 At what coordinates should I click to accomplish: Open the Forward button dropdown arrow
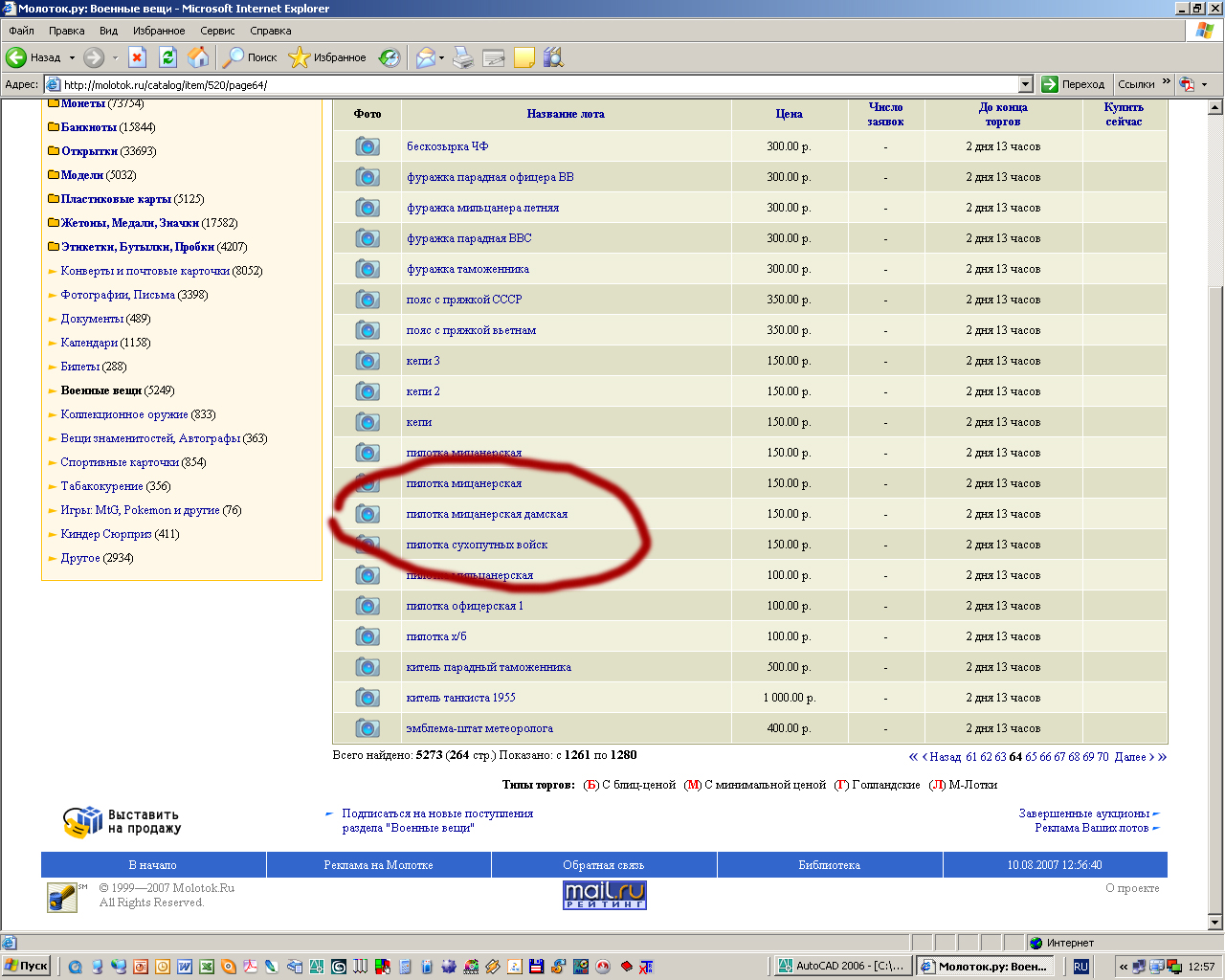pyautogui.click(x=115, y=57)
